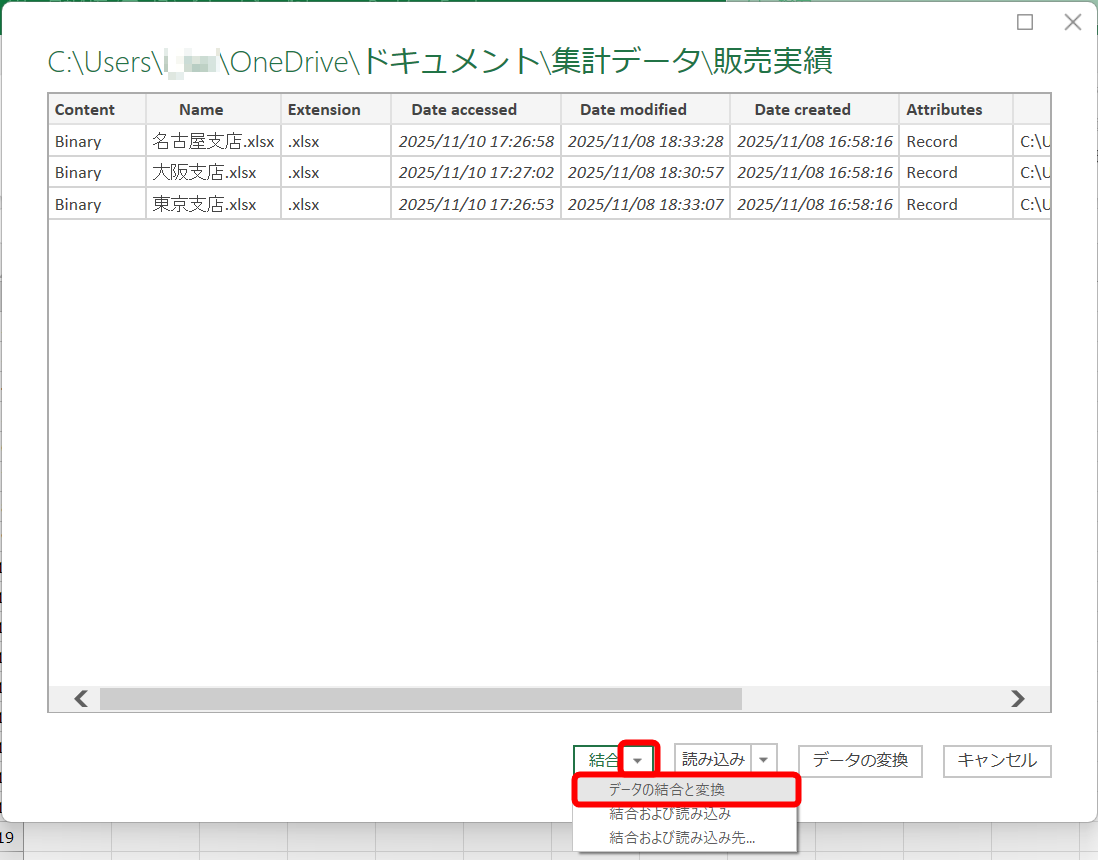
Task: Select the 名古屋支店.xlsx file row
Action: (x=213, y=141)
